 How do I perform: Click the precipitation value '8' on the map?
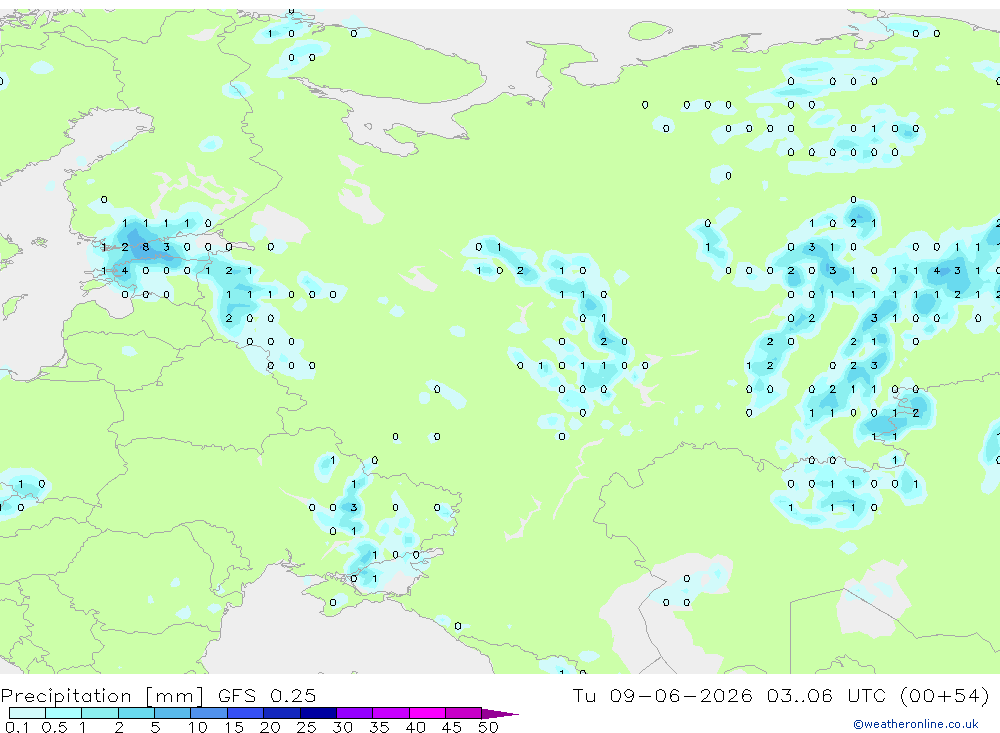point(145,247)
